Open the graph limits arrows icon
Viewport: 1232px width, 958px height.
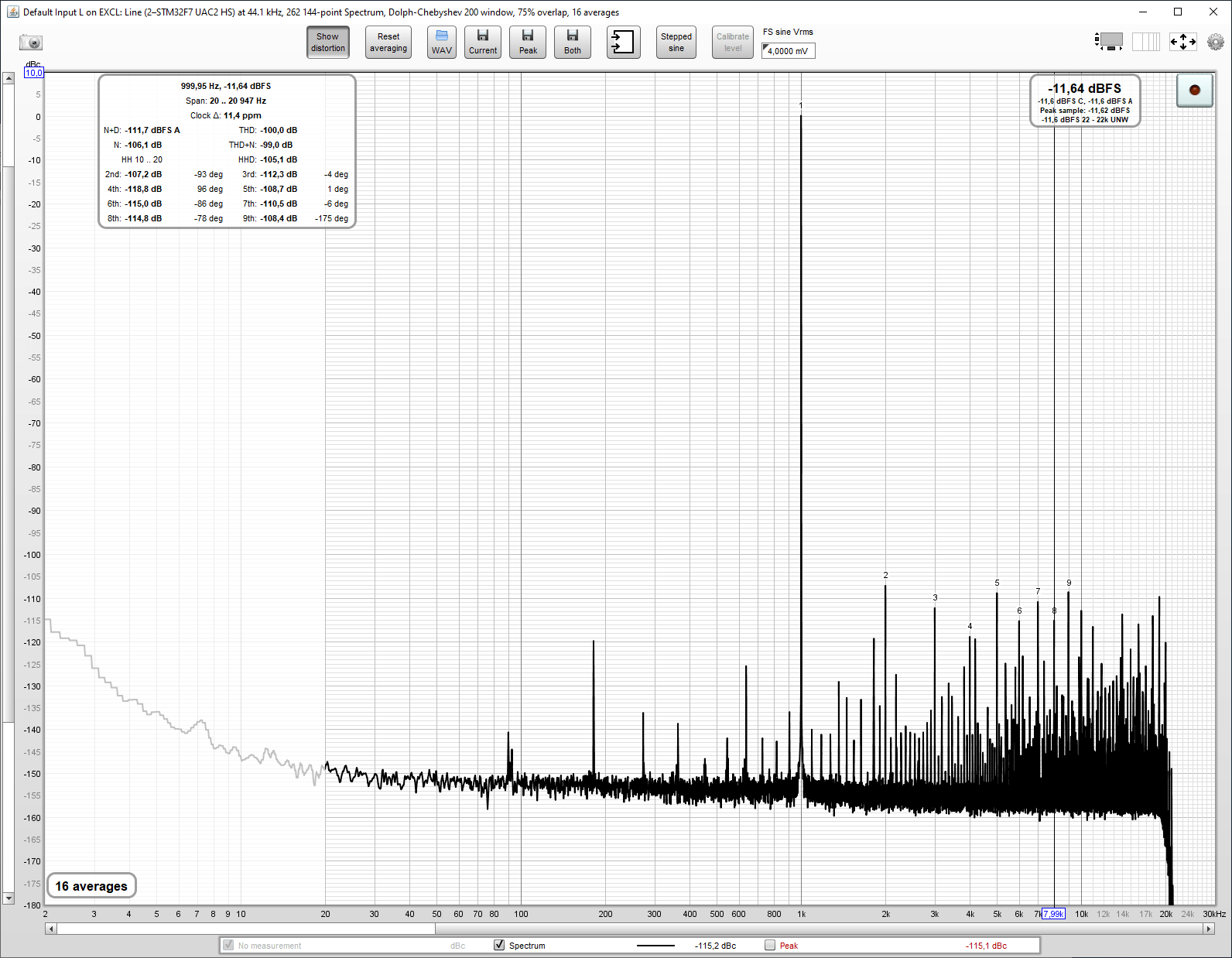point(1183,42)
